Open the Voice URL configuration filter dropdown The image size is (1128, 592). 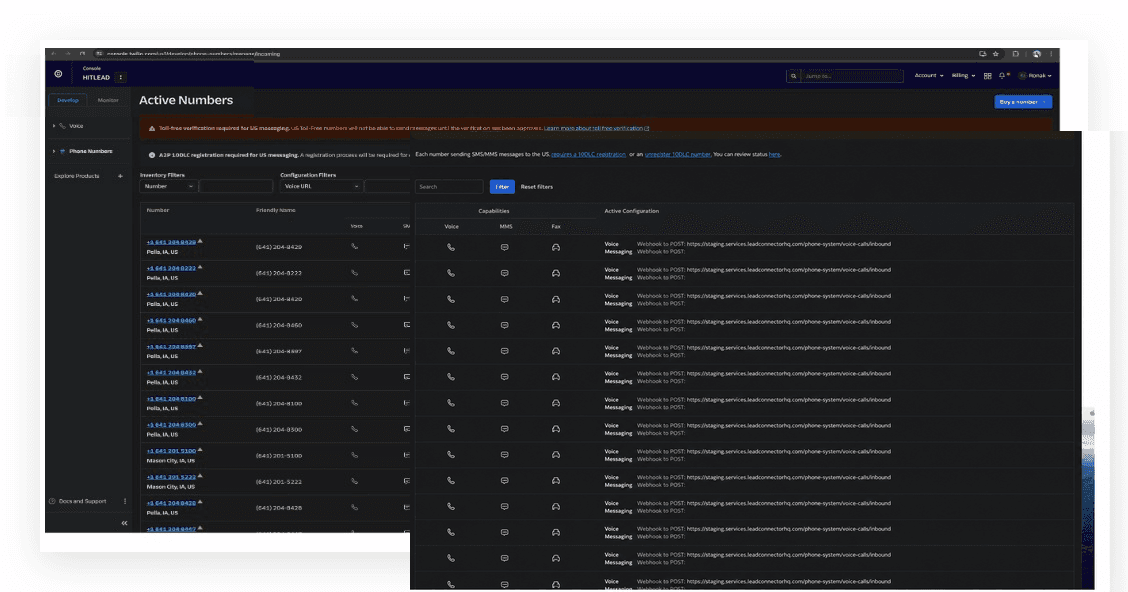[x=321, y=186]
